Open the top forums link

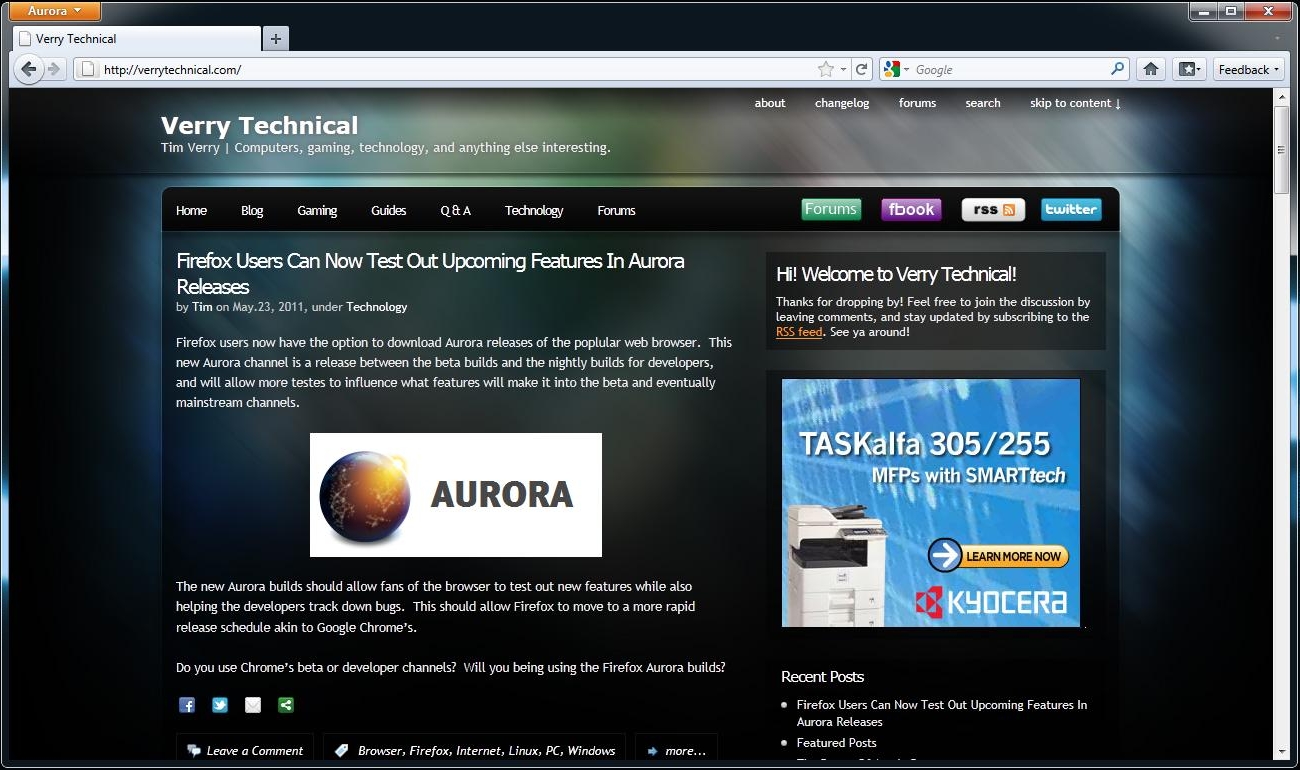(x=917, y=103)
